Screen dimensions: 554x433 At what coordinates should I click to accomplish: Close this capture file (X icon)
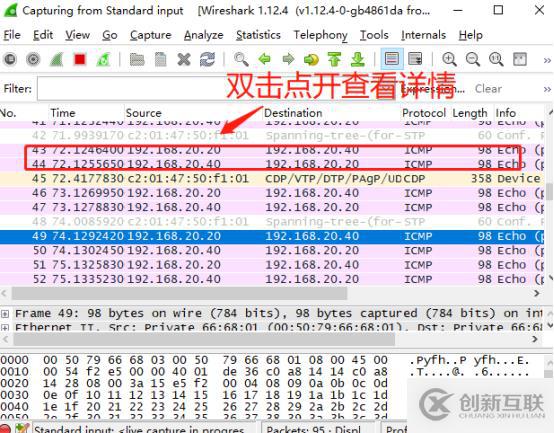pos(184,59)
